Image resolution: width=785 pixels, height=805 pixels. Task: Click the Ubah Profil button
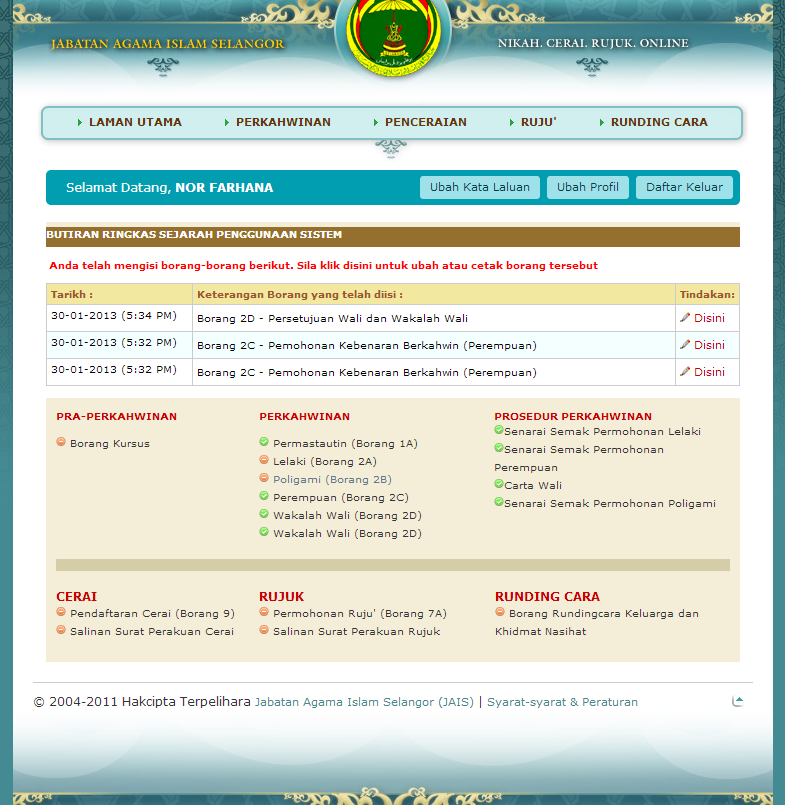point(588,187)
